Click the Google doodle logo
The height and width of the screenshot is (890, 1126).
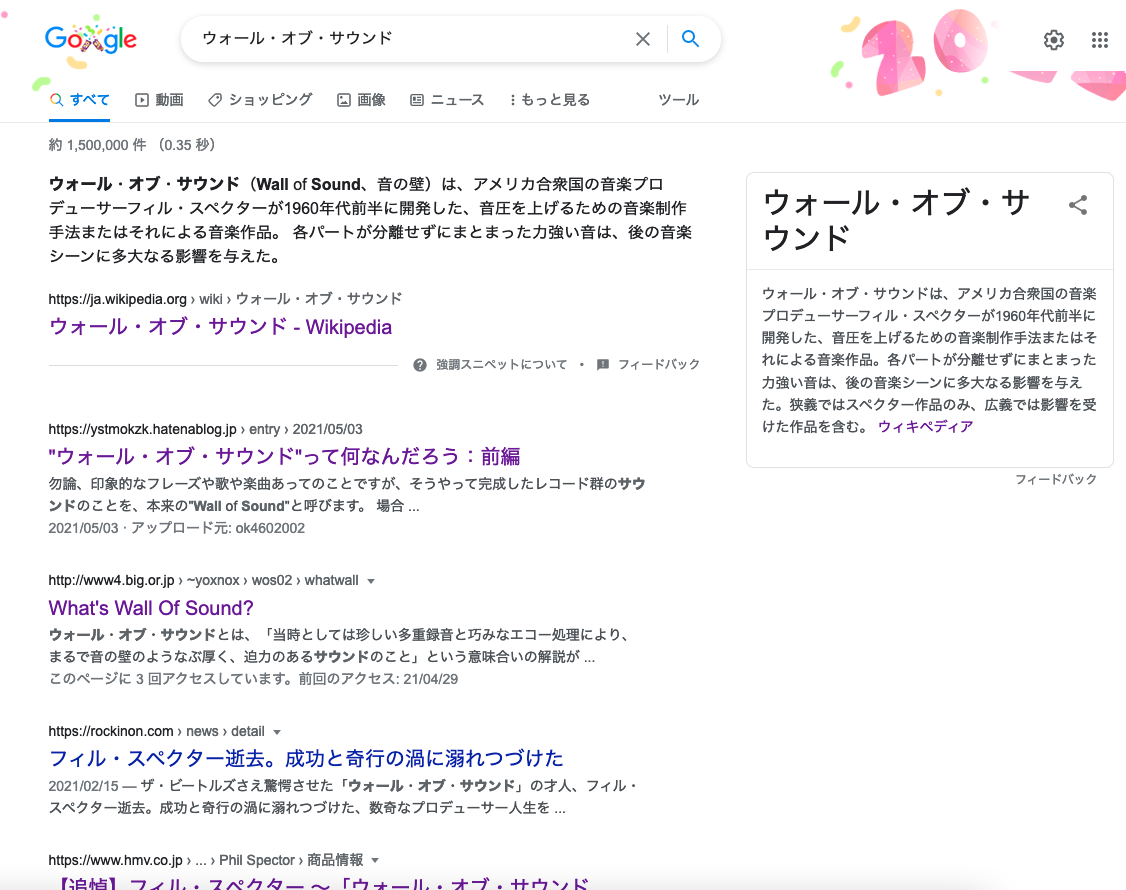coord(90,39)
